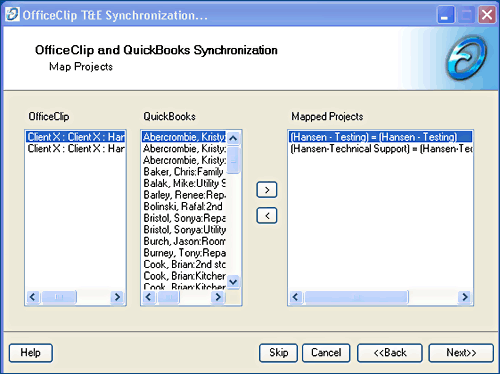
Task: Click the OfficeClip list scroll right arrow
Action: (117, 297)
